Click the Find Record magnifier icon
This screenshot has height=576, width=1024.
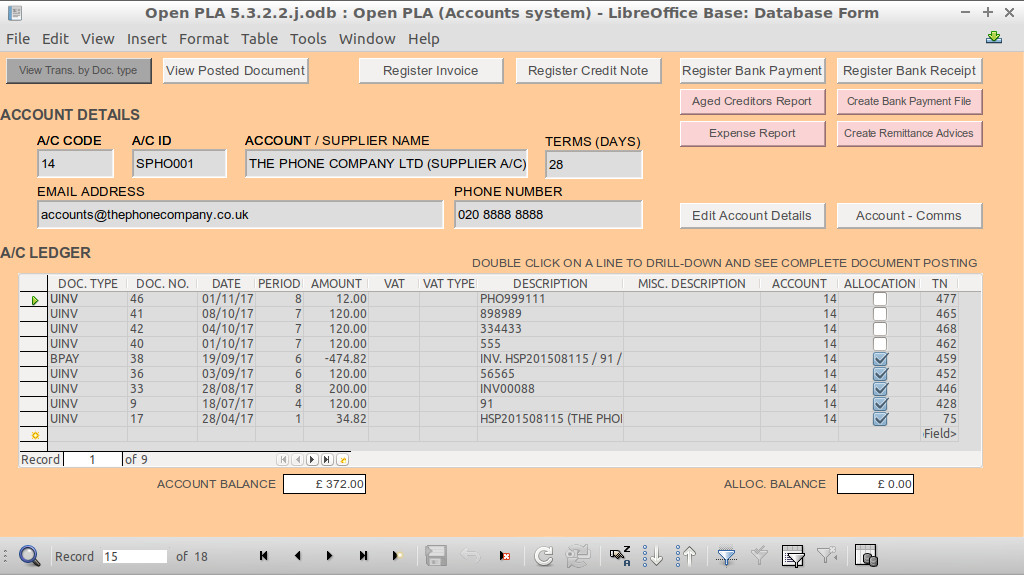29,556
